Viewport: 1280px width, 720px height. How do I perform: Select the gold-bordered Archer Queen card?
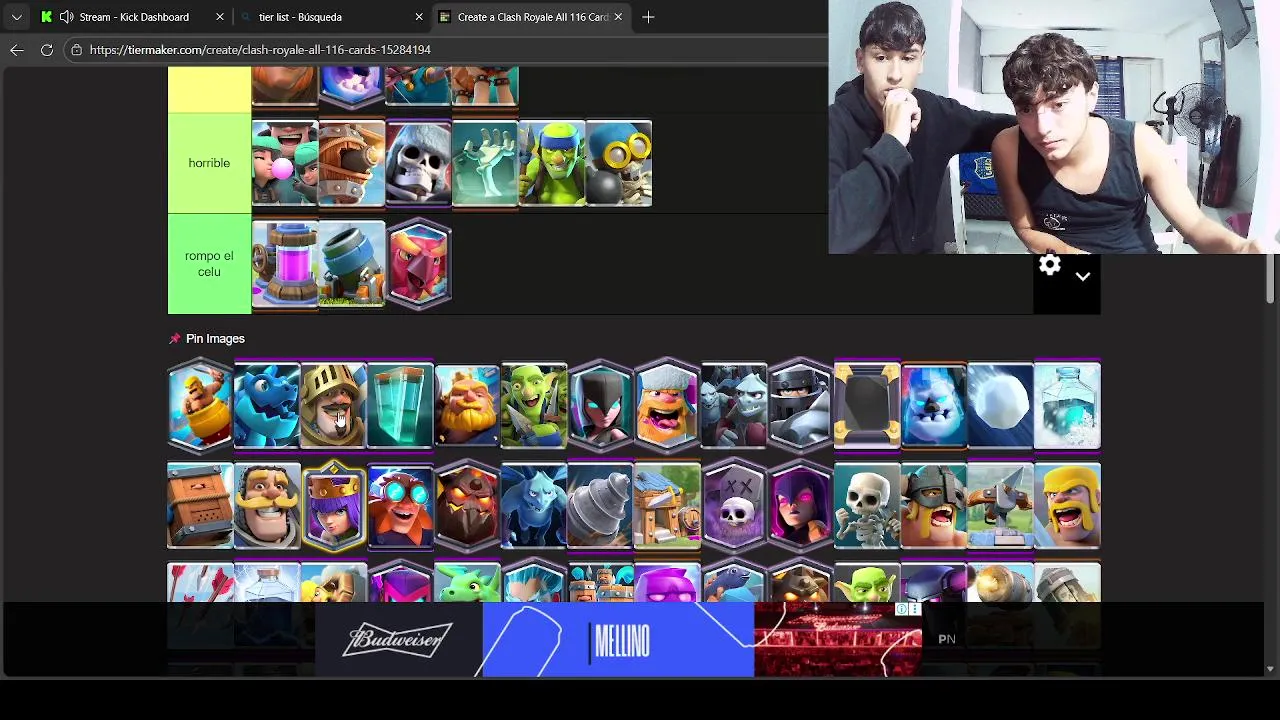point(334,506)
